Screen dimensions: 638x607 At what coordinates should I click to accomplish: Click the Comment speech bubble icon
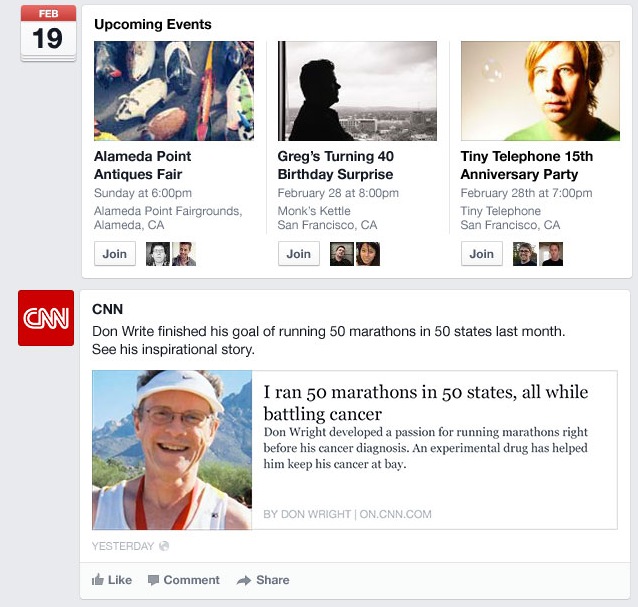(x=153, y=580)
